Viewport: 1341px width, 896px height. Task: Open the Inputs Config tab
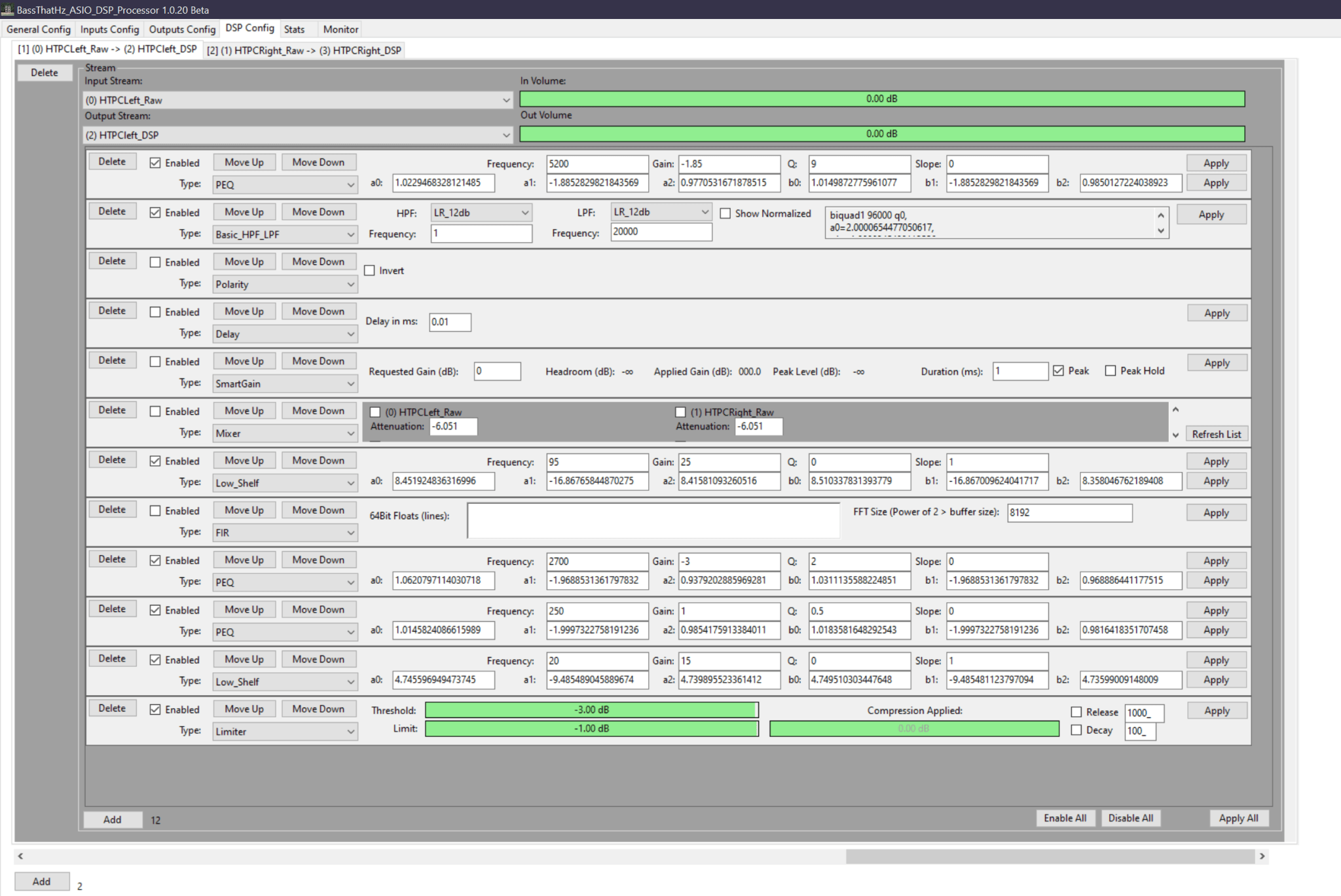coord(109,29)
